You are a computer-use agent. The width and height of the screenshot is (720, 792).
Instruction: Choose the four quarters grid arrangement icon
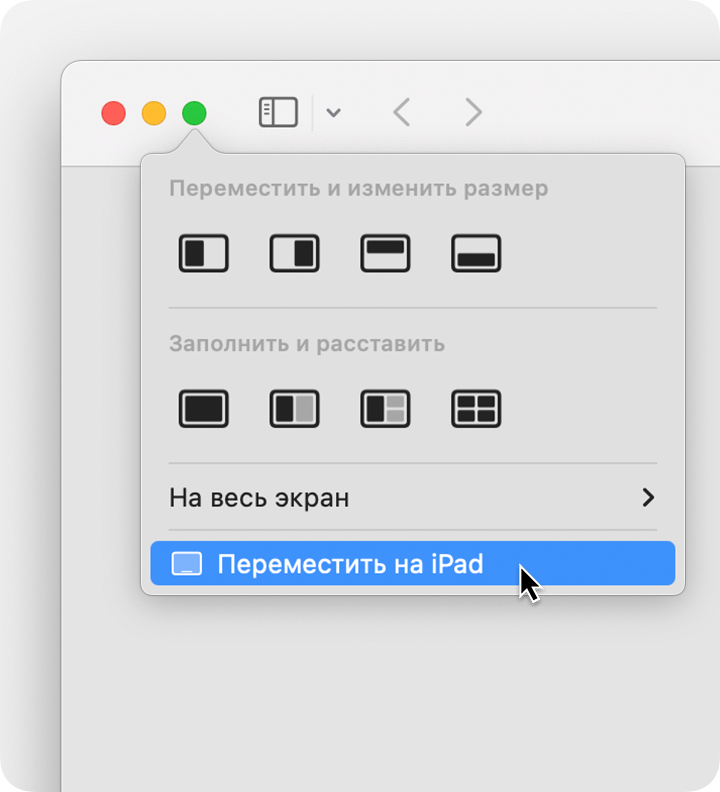476,409
